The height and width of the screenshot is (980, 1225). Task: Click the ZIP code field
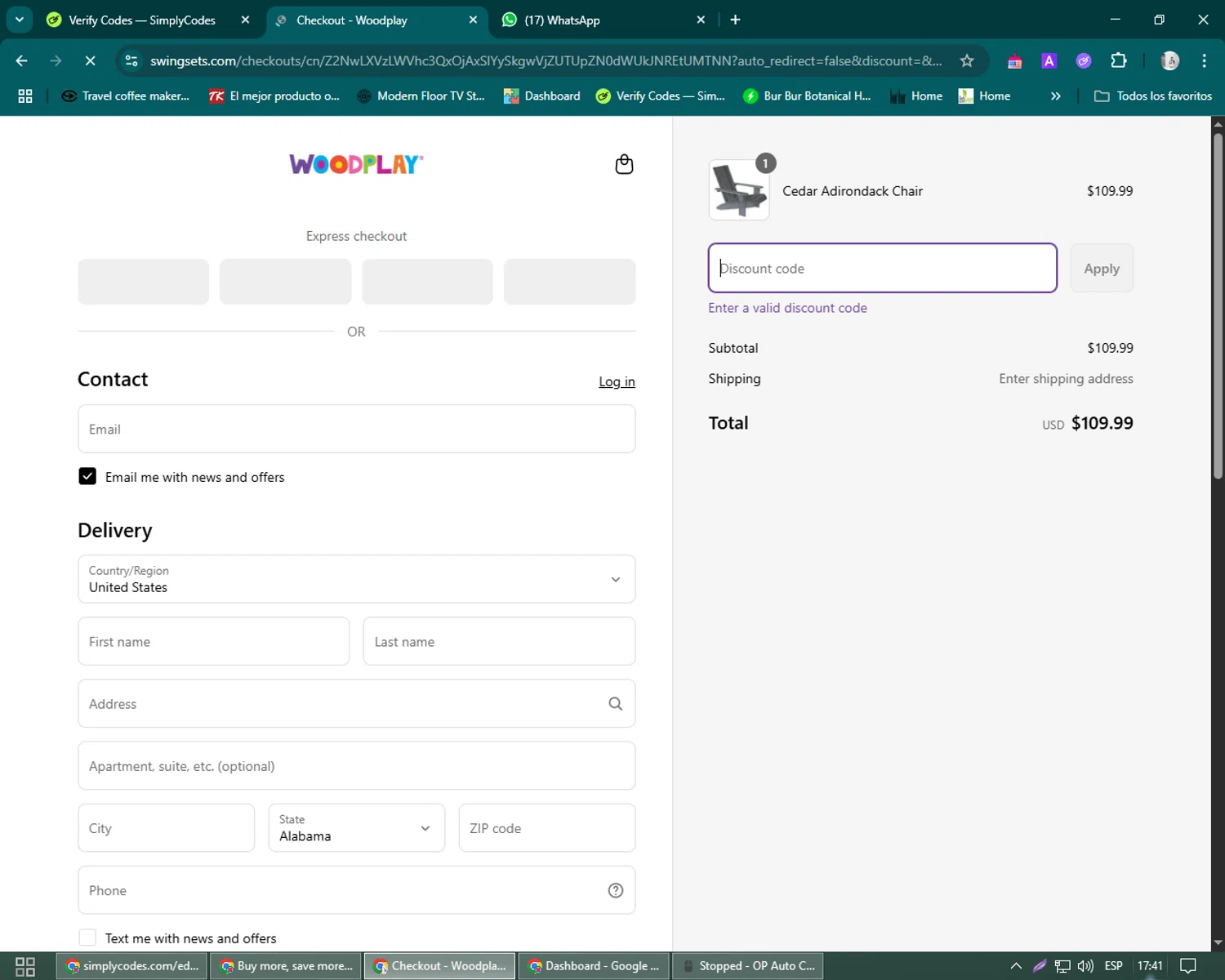point(547,827)
